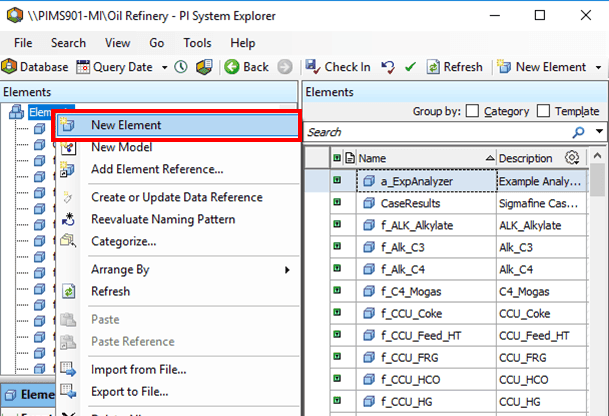Enable Group by Category checkbox
609x416 pixels.
pyautogui.click(x=473, y=111)
